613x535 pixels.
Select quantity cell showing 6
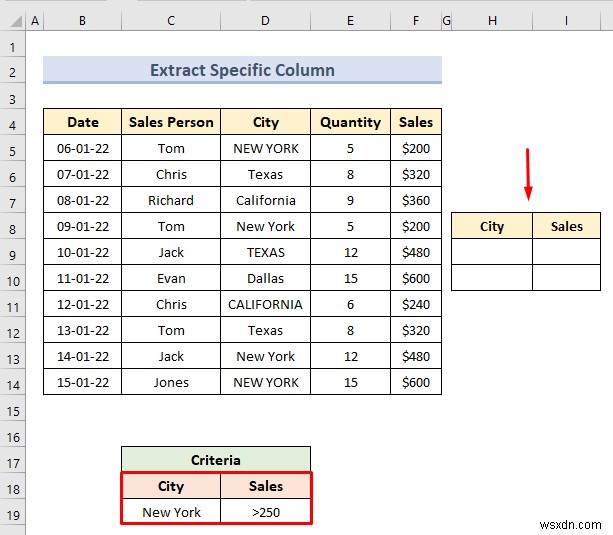pos(350,304)
